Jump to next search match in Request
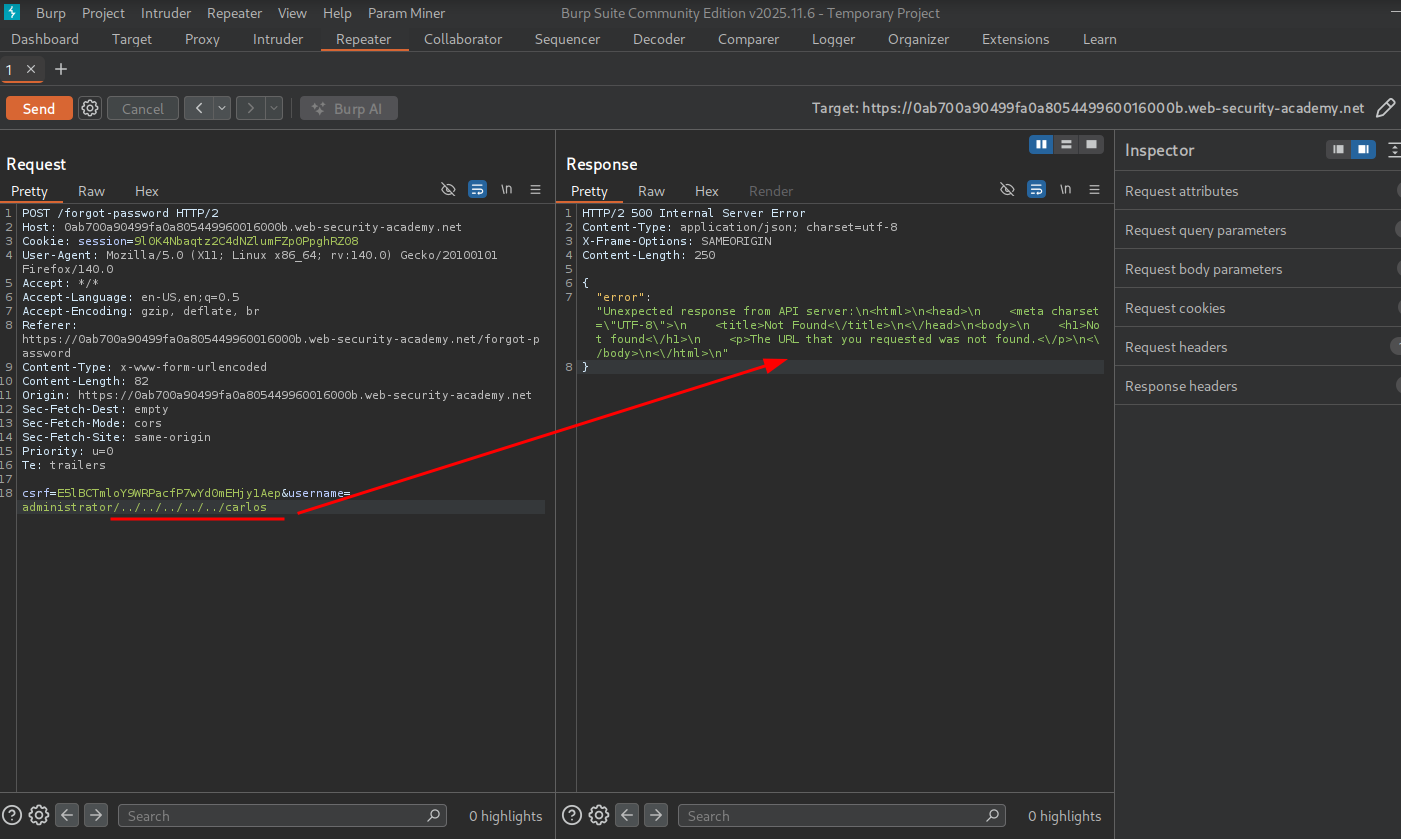Screen dimensions: 1401x839 tap(96, 815)
